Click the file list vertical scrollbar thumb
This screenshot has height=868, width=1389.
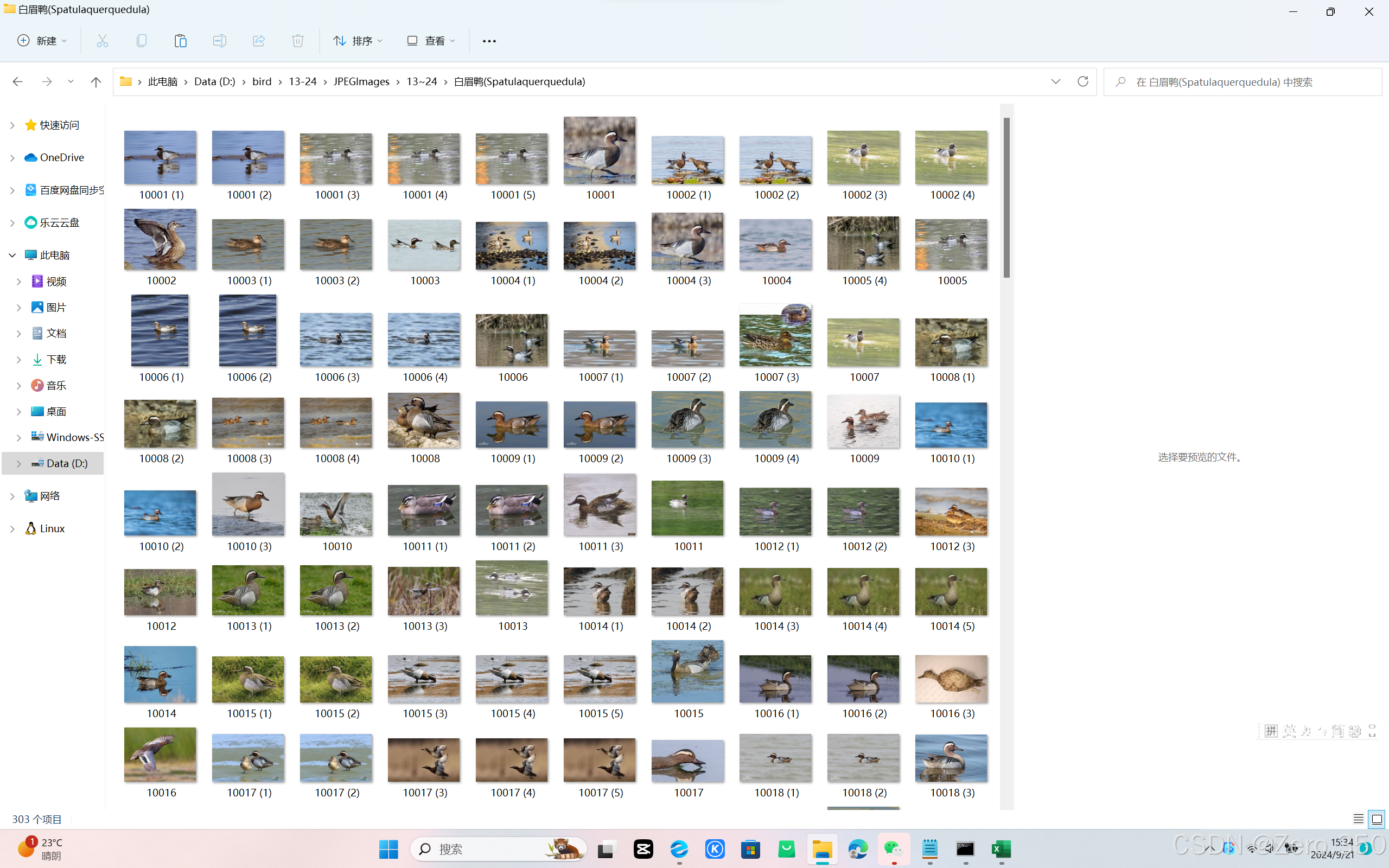pyautogui.click(x=1006, y=197)
